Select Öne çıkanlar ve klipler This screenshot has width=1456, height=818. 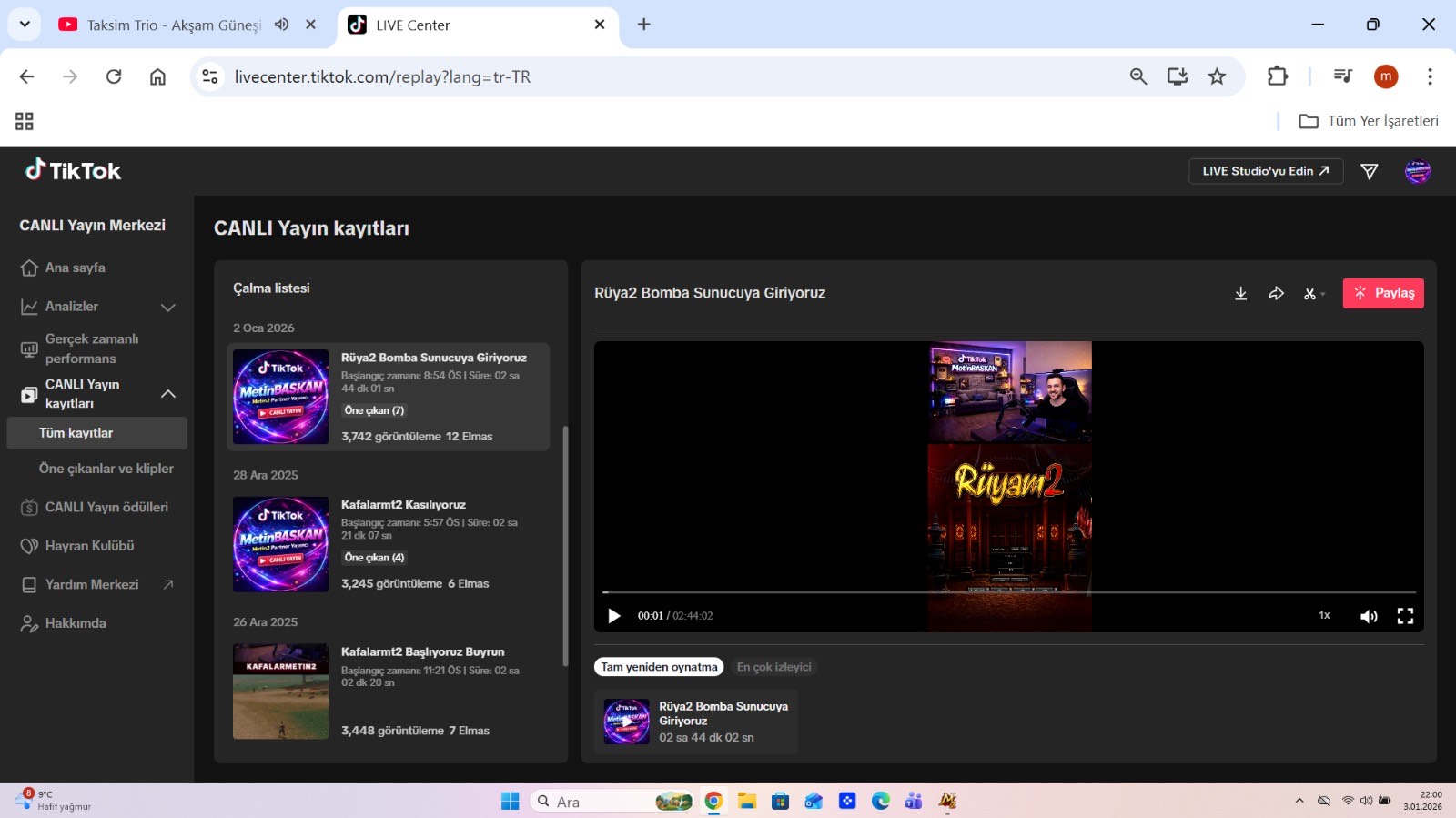point(106,469)
